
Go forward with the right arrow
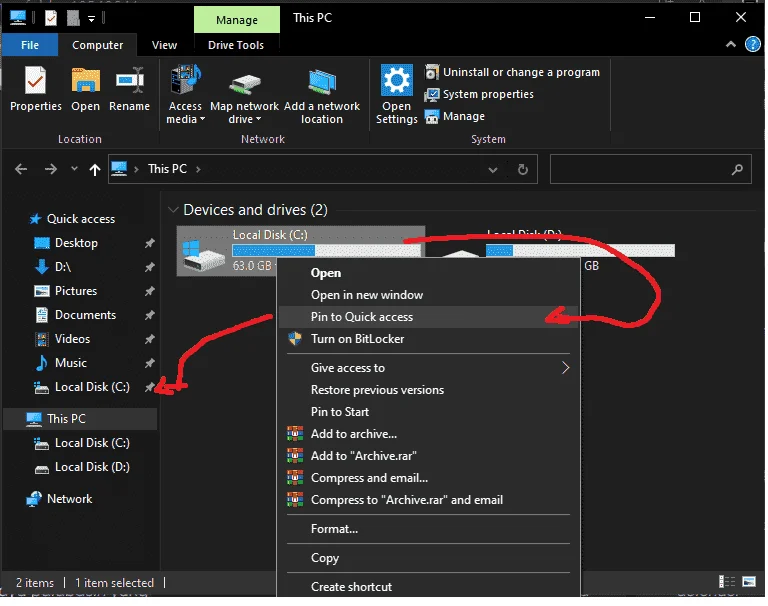50,170
